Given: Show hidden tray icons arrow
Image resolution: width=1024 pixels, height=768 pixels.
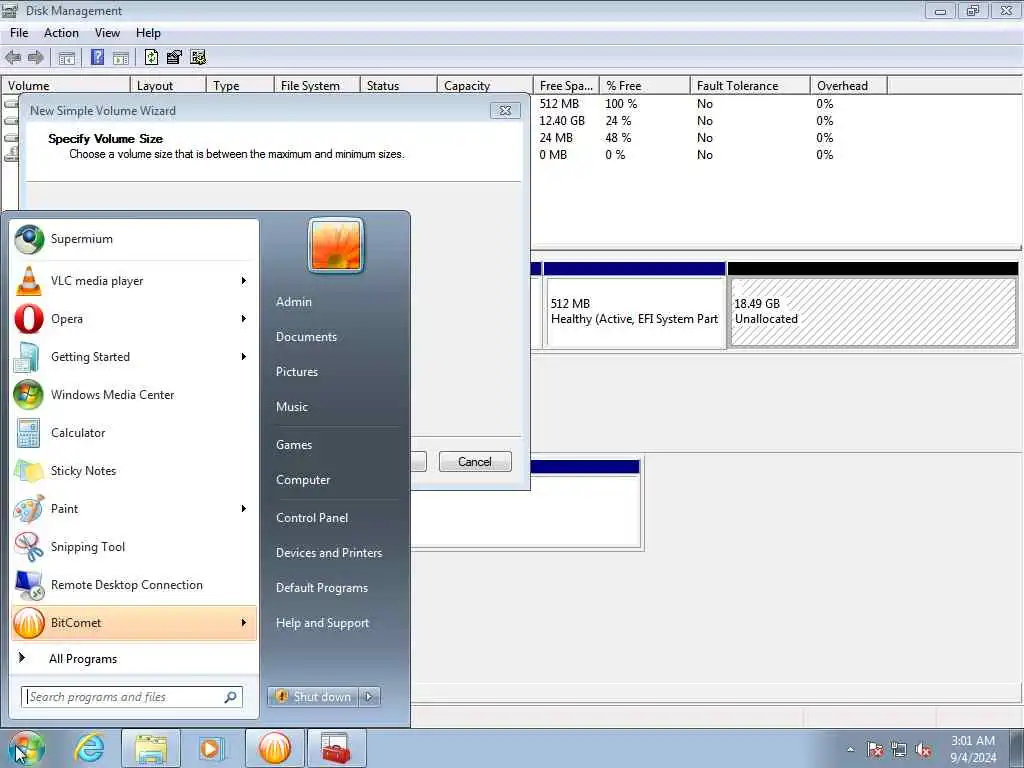Looking at the screenshot, I should point(850,750).
